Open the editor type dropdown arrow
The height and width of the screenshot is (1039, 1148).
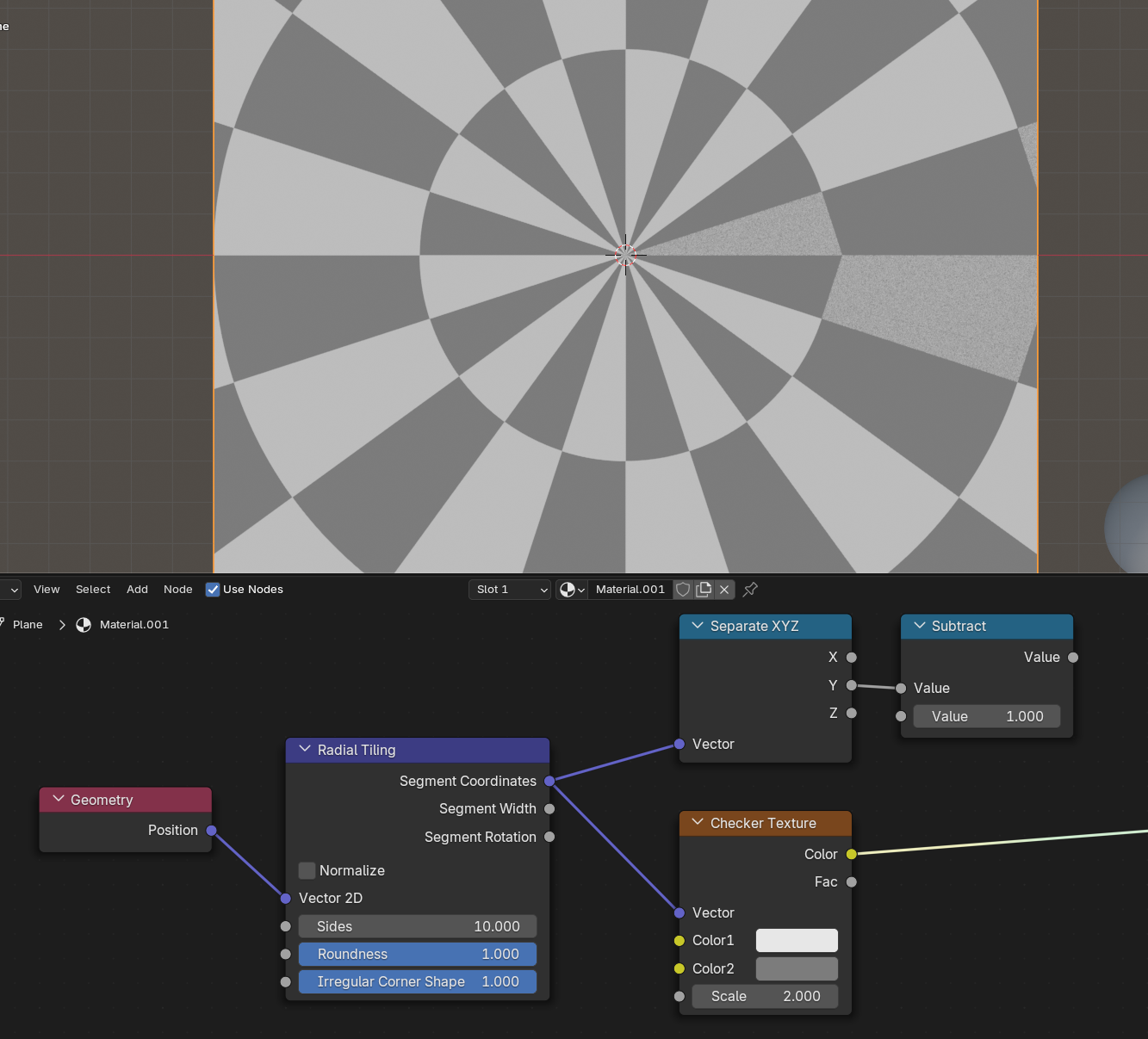tap(14, 590)
